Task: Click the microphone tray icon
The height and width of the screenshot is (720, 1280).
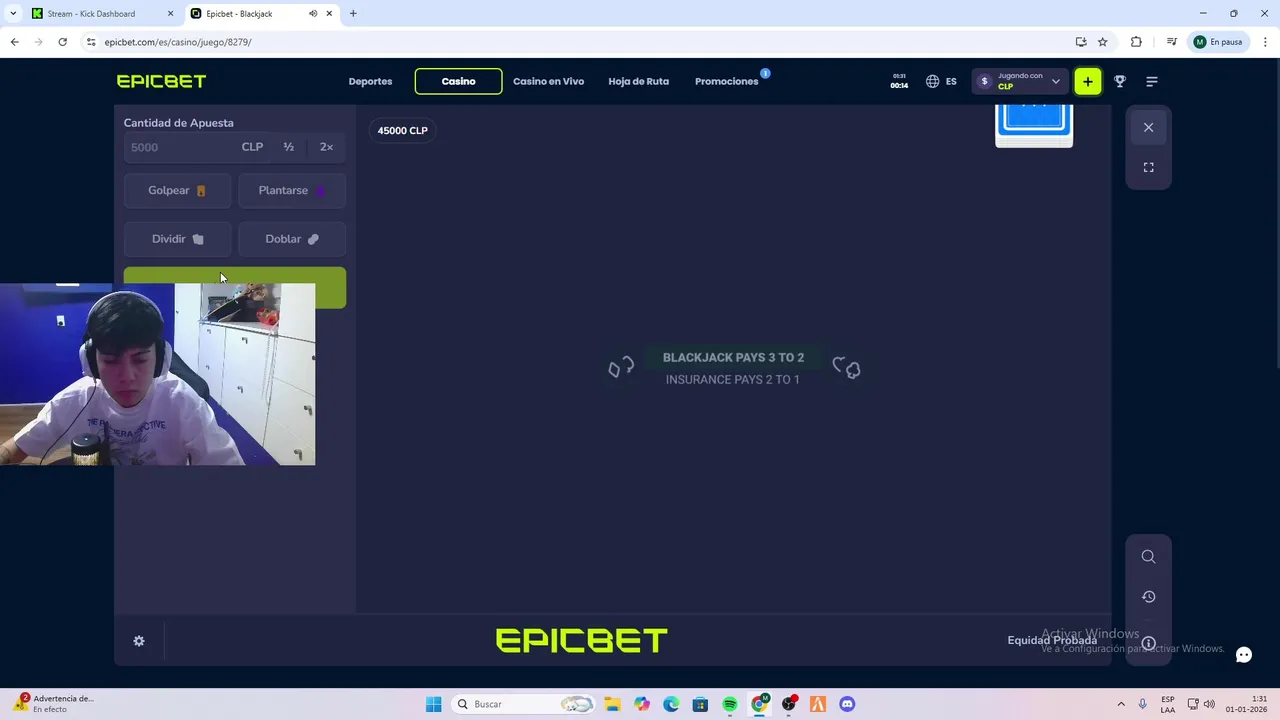Action: click(1142, 704)
